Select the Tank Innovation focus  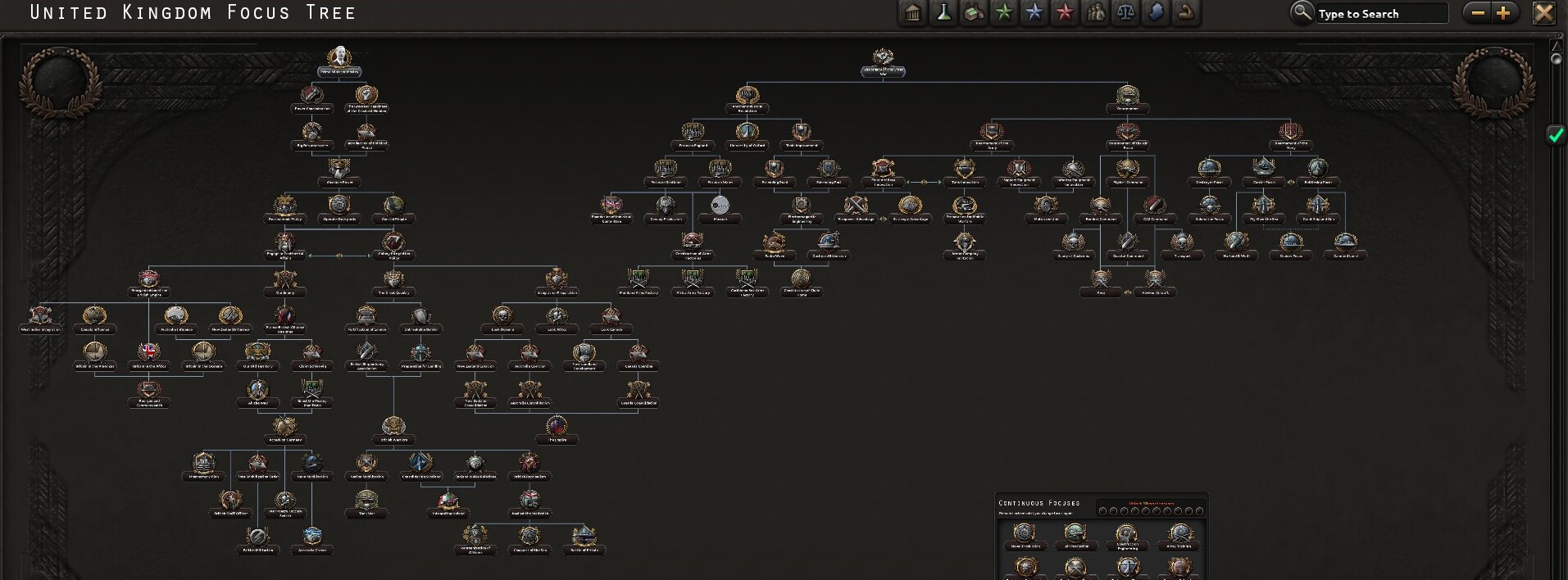click(x=964, y=172)
